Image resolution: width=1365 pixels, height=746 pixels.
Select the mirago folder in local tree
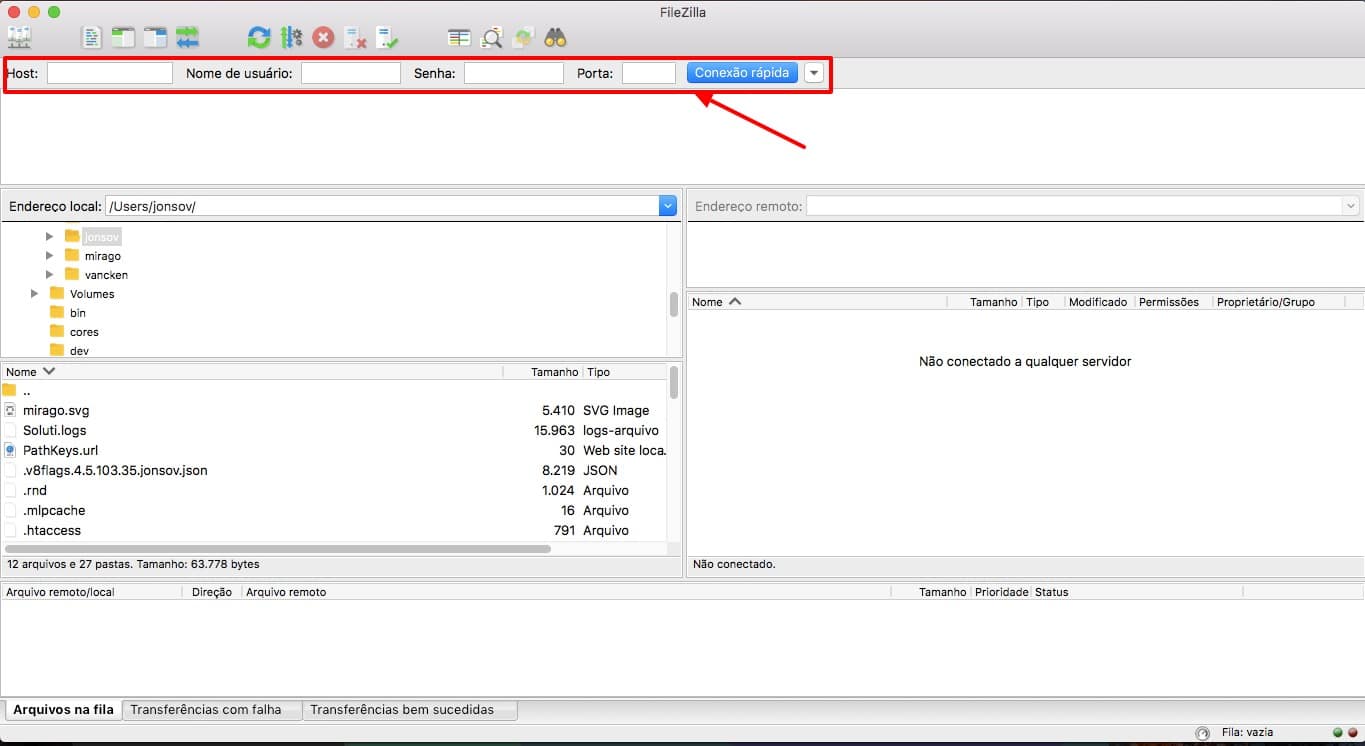coord(103,256)
